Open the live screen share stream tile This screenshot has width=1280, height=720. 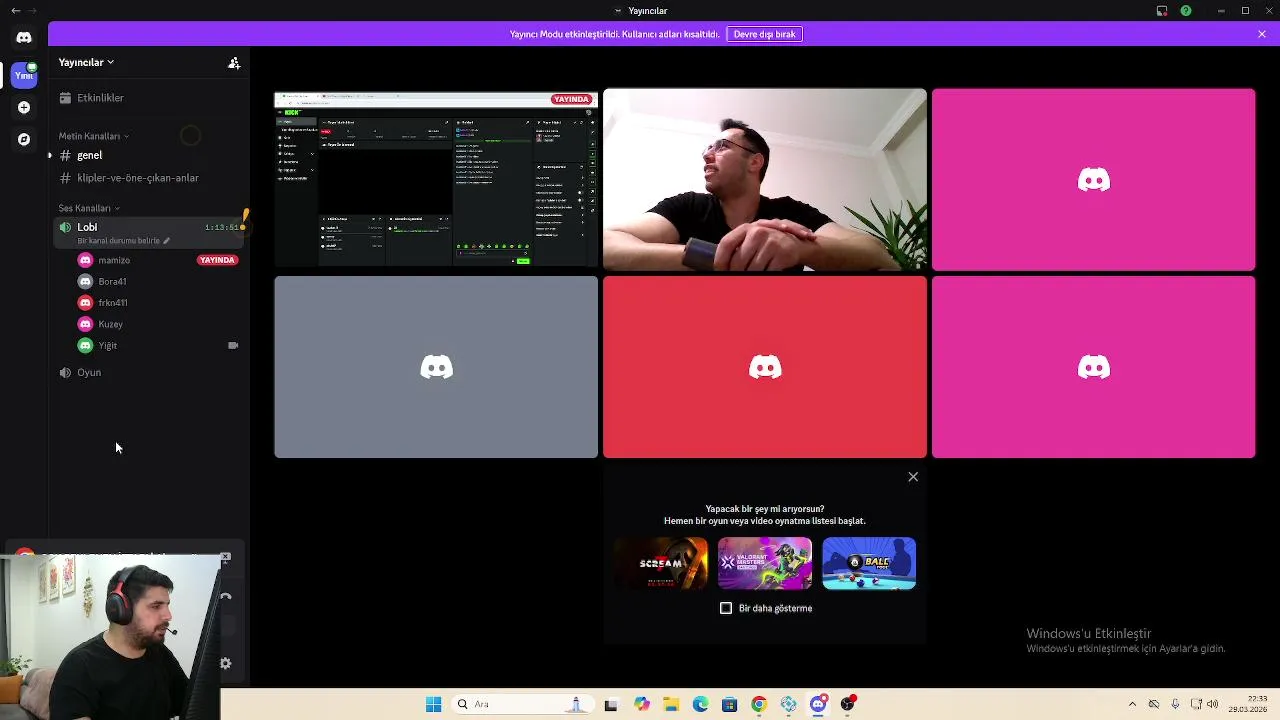tap(436, 180)
